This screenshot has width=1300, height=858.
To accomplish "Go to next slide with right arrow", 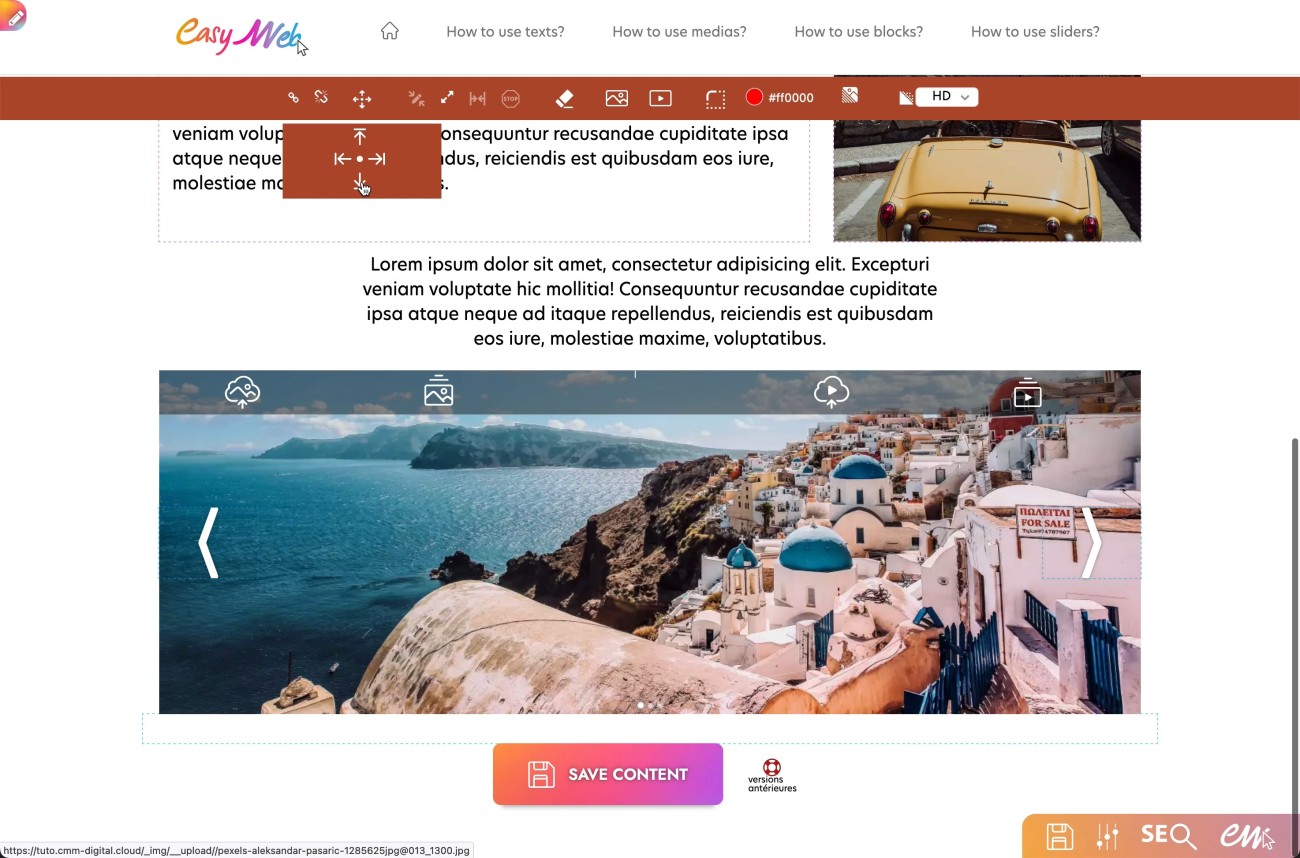I will (x=1091, y=543).
